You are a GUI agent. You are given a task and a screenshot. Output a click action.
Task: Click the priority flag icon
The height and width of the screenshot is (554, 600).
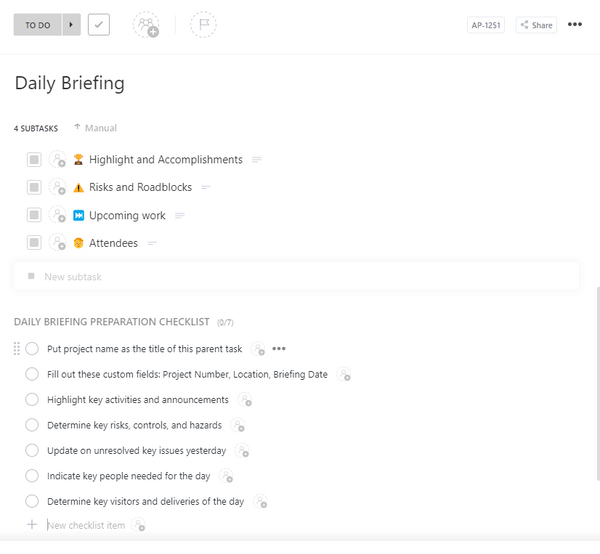point(203,25)
